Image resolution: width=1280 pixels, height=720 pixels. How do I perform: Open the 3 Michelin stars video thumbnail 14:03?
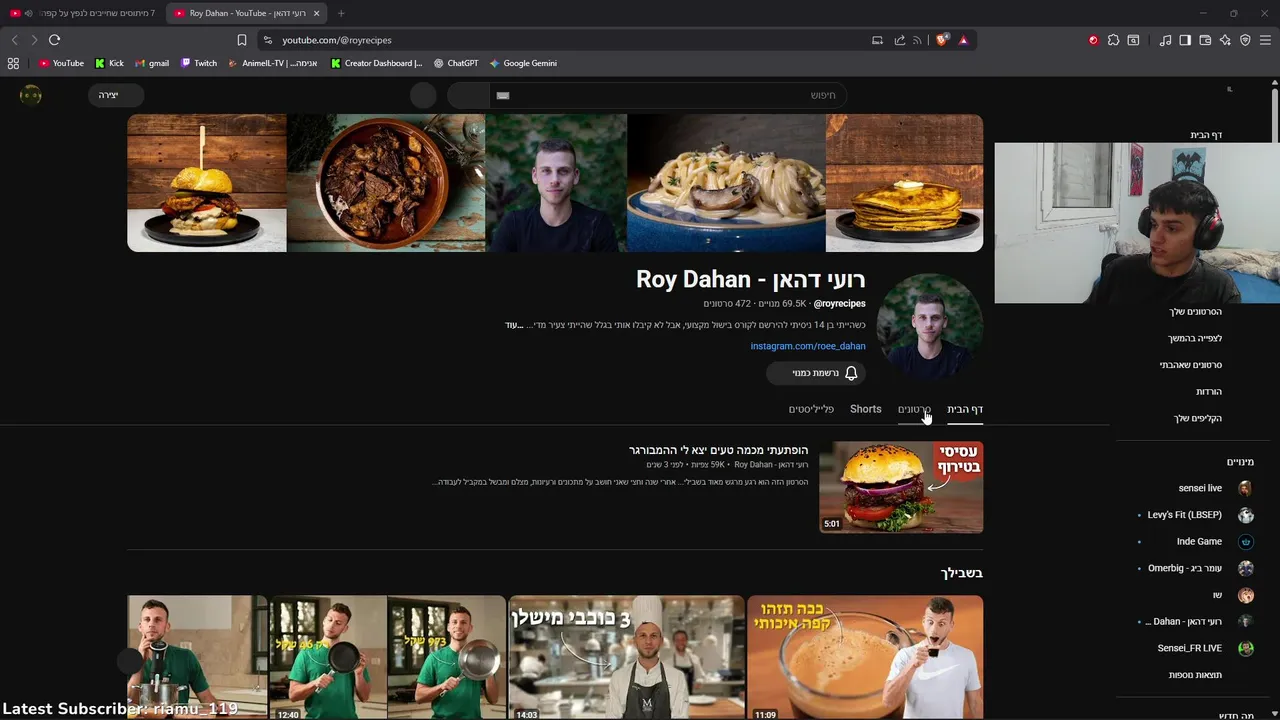pyautogui.click(x=627, y=657)
